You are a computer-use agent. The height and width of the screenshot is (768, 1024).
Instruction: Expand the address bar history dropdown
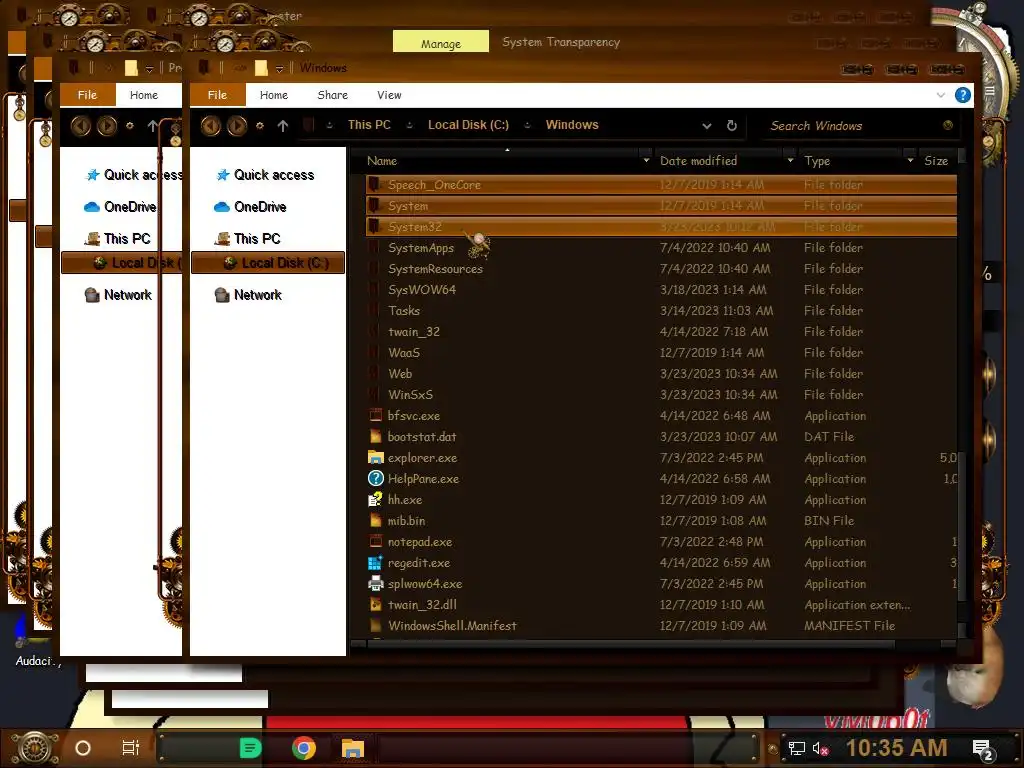[707, 126]
